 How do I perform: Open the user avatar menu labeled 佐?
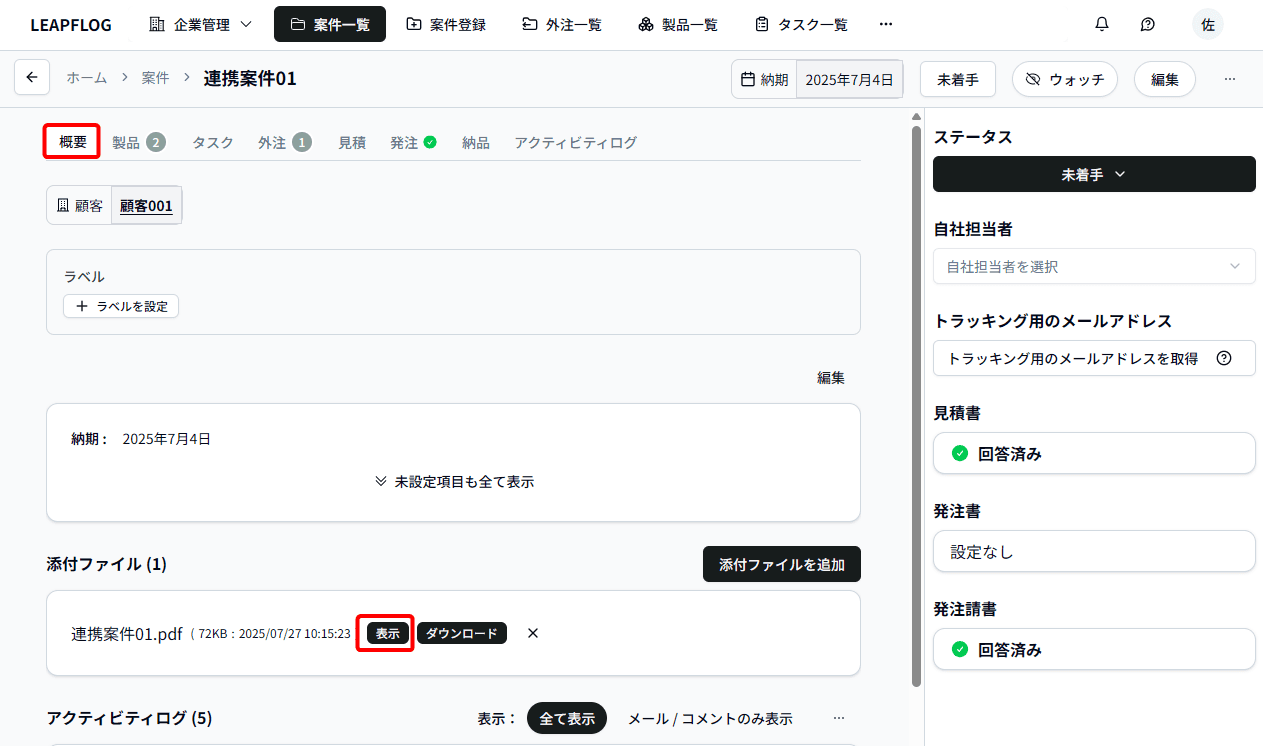(1207, 24)
